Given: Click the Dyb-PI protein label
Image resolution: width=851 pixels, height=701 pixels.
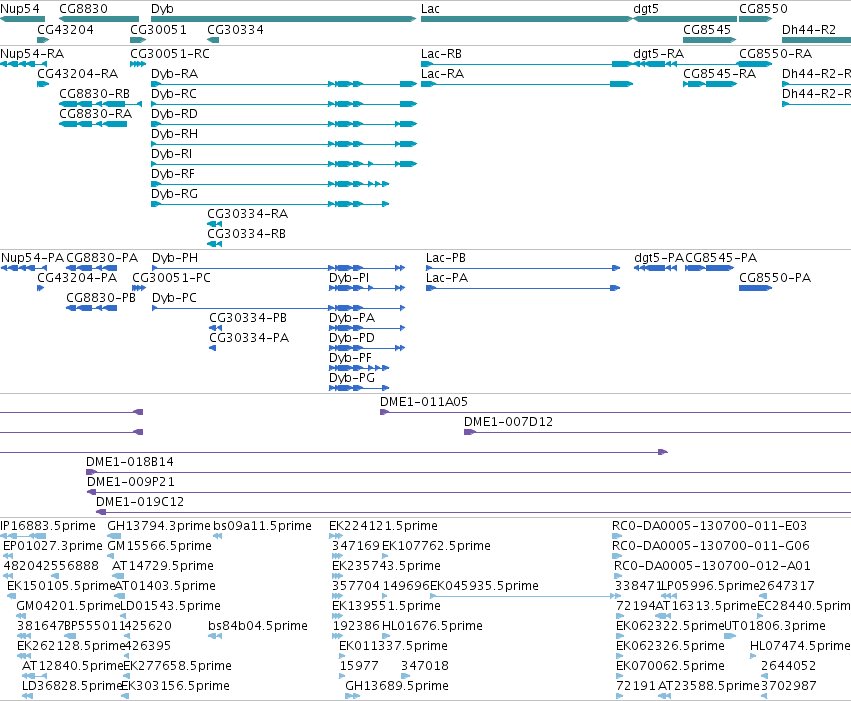Looking at the screenshot, I should click(x=349, y=278).
